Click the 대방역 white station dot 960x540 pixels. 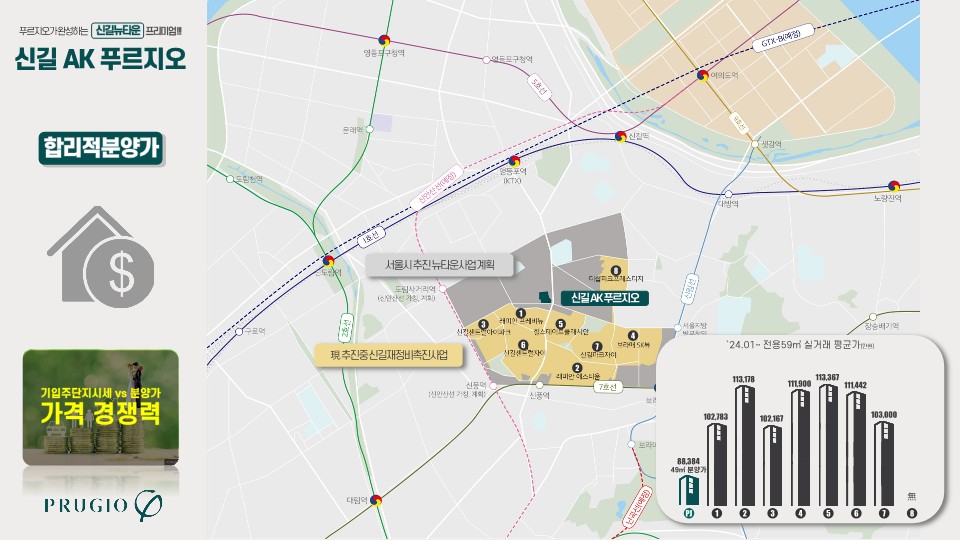click(728, 194)
